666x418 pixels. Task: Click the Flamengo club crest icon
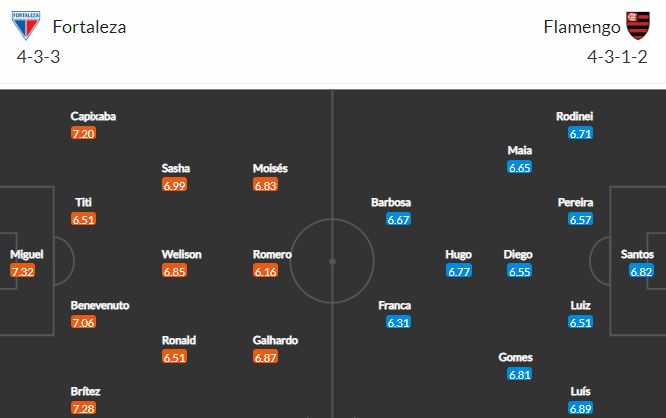(x=638, y=25)
